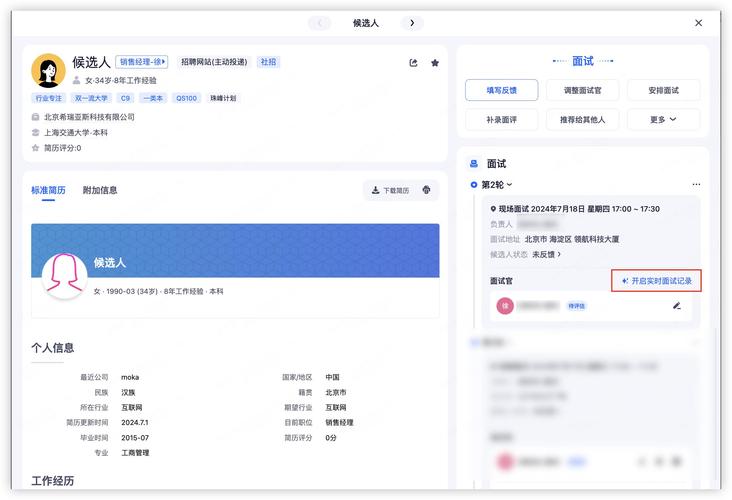
Task: Expand the 更多 dropdown
Action: (x=663, y=119)
